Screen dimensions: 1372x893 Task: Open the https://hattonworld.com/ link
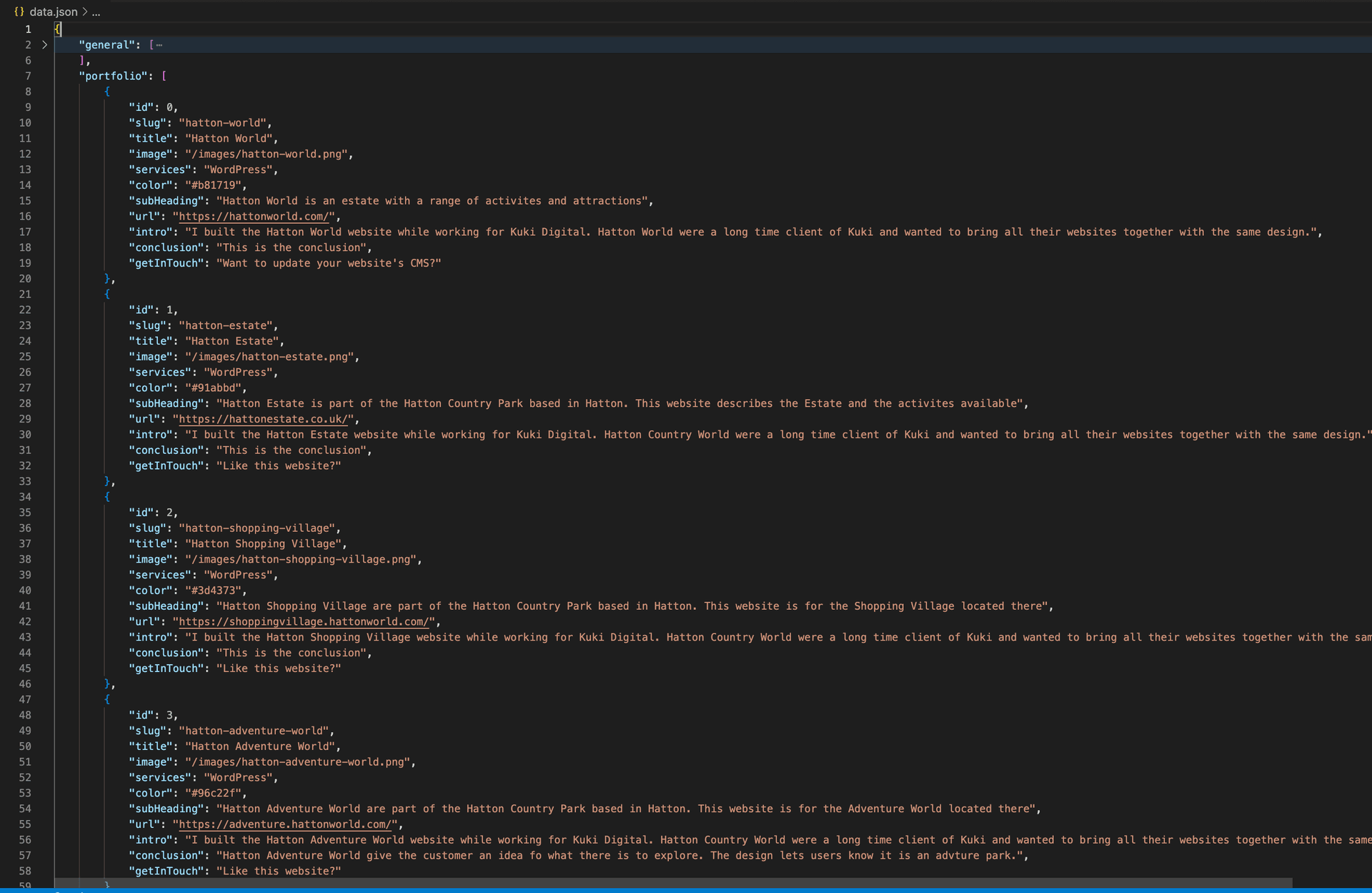point(254,217)
